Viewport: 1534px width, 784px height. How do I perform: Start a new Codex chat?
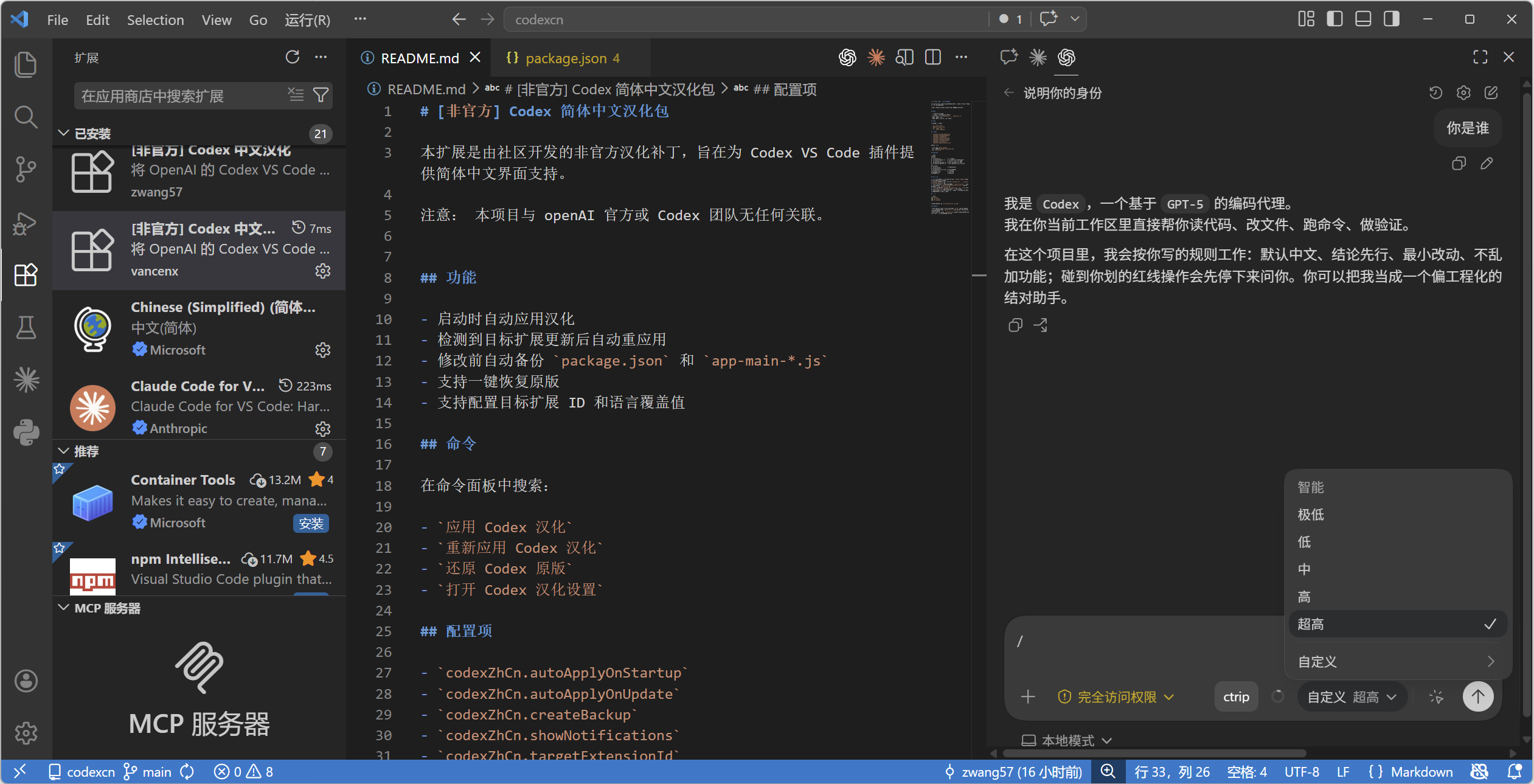pos(1491,92)
